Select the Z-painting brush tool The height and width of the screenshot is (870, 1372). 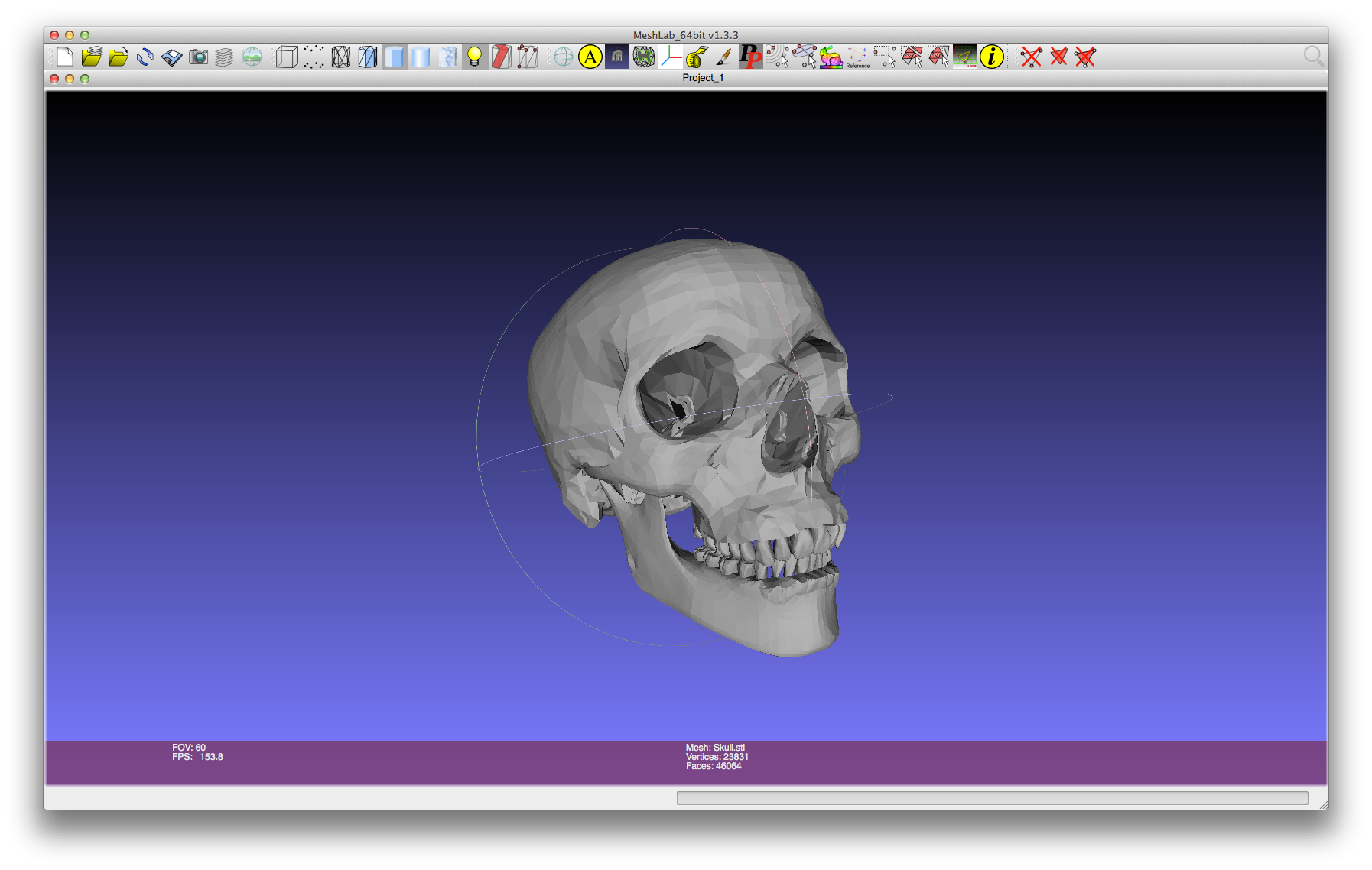pos(723,57)
